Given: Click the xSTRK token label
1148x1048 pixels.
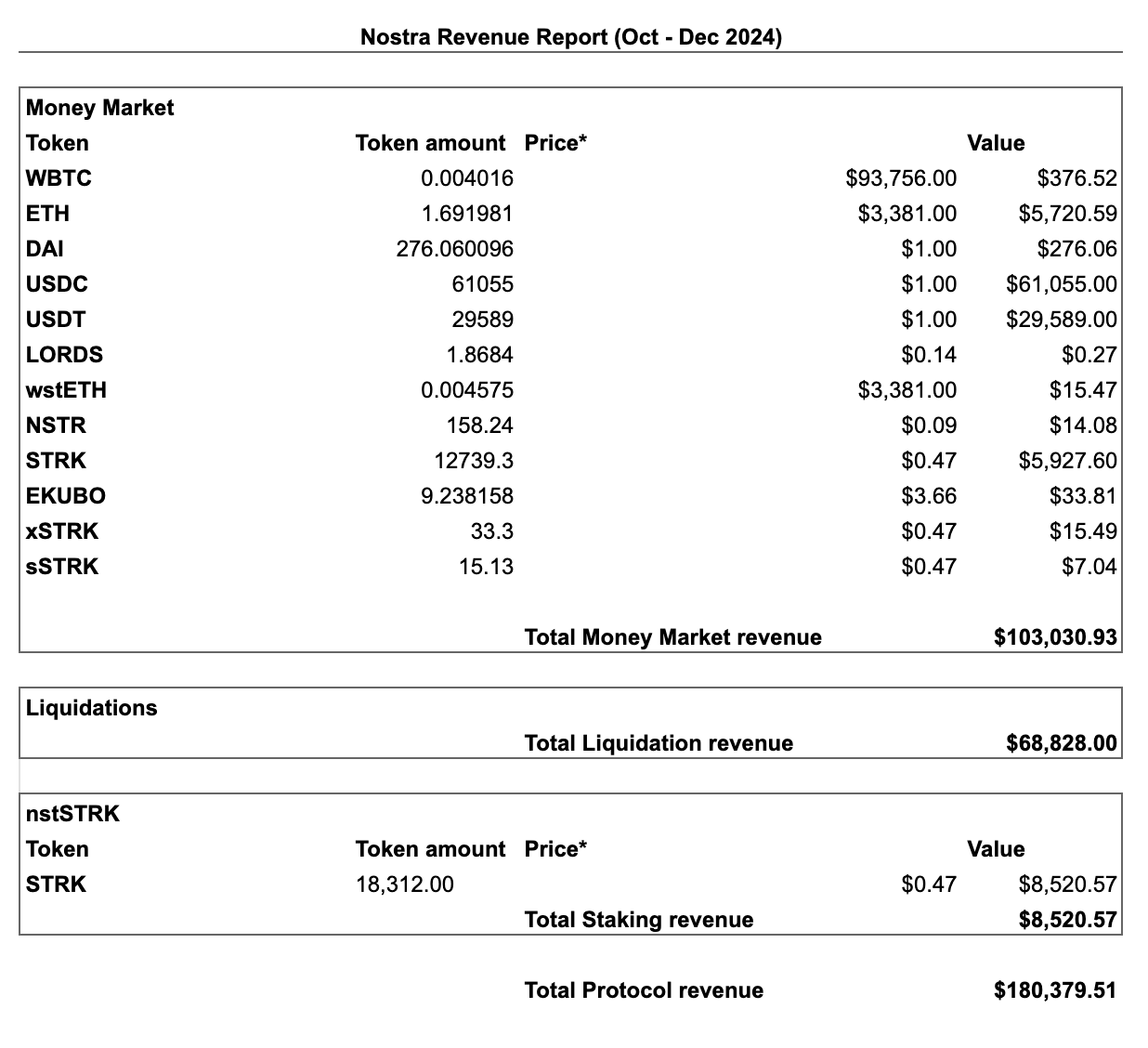Looking at the screenshot, I should pyautogui.click(x=62, y=531).
